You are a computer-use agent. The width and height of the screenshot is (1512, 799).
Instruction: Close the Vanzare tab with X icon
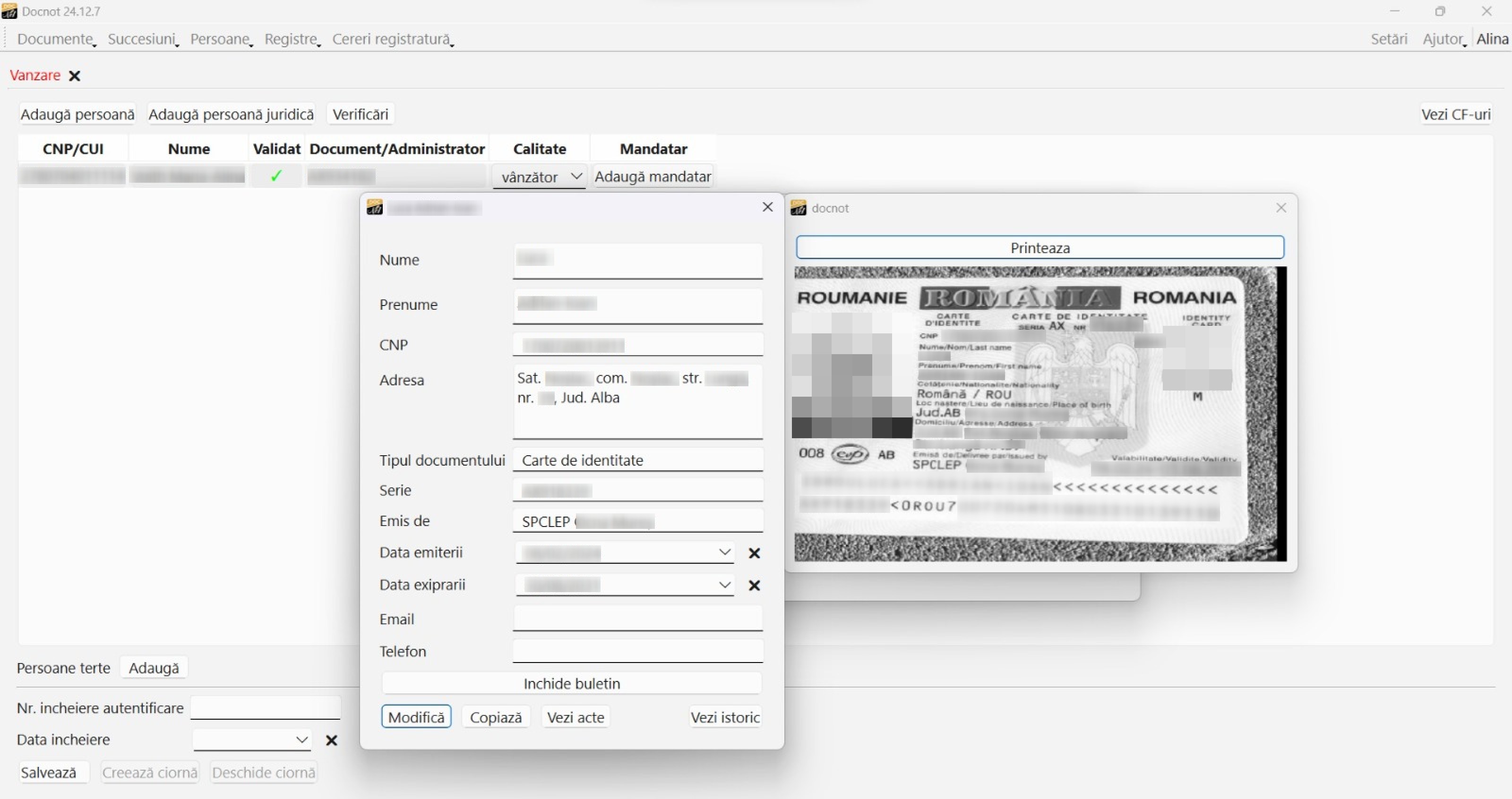pos(75,76)
